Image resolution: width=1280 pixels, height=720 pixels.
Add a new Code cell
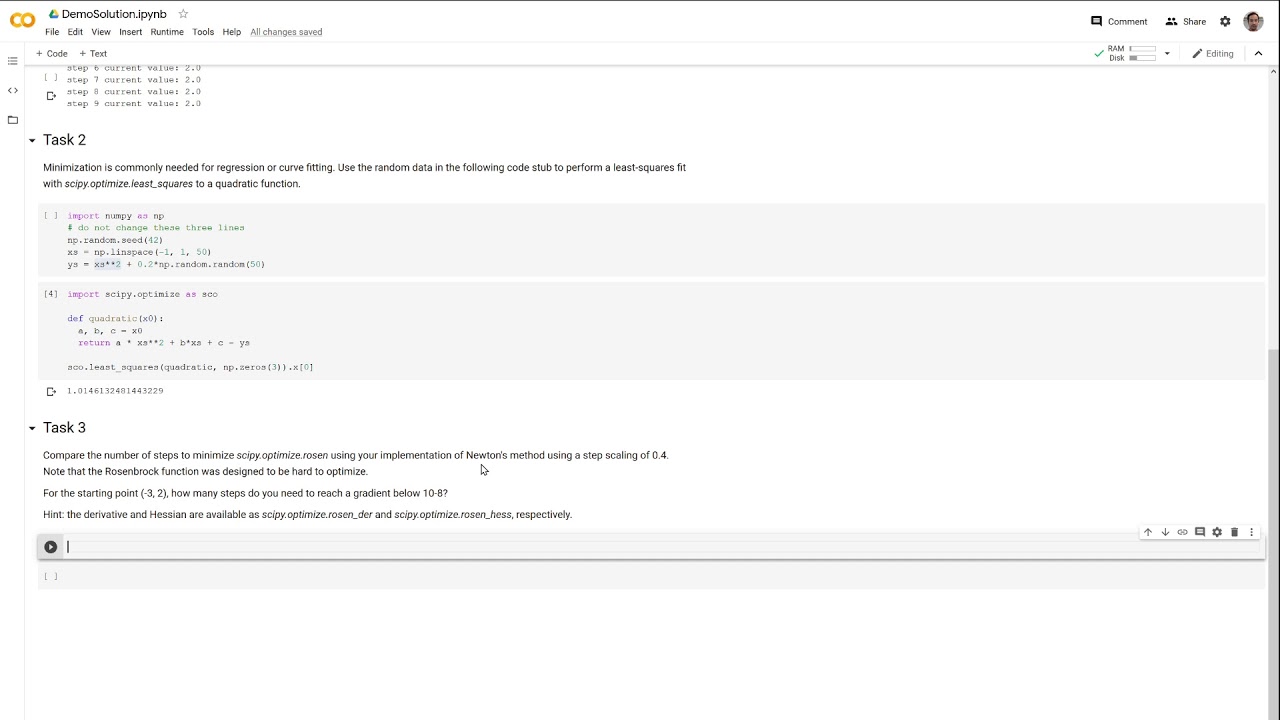tap(52, 54)
